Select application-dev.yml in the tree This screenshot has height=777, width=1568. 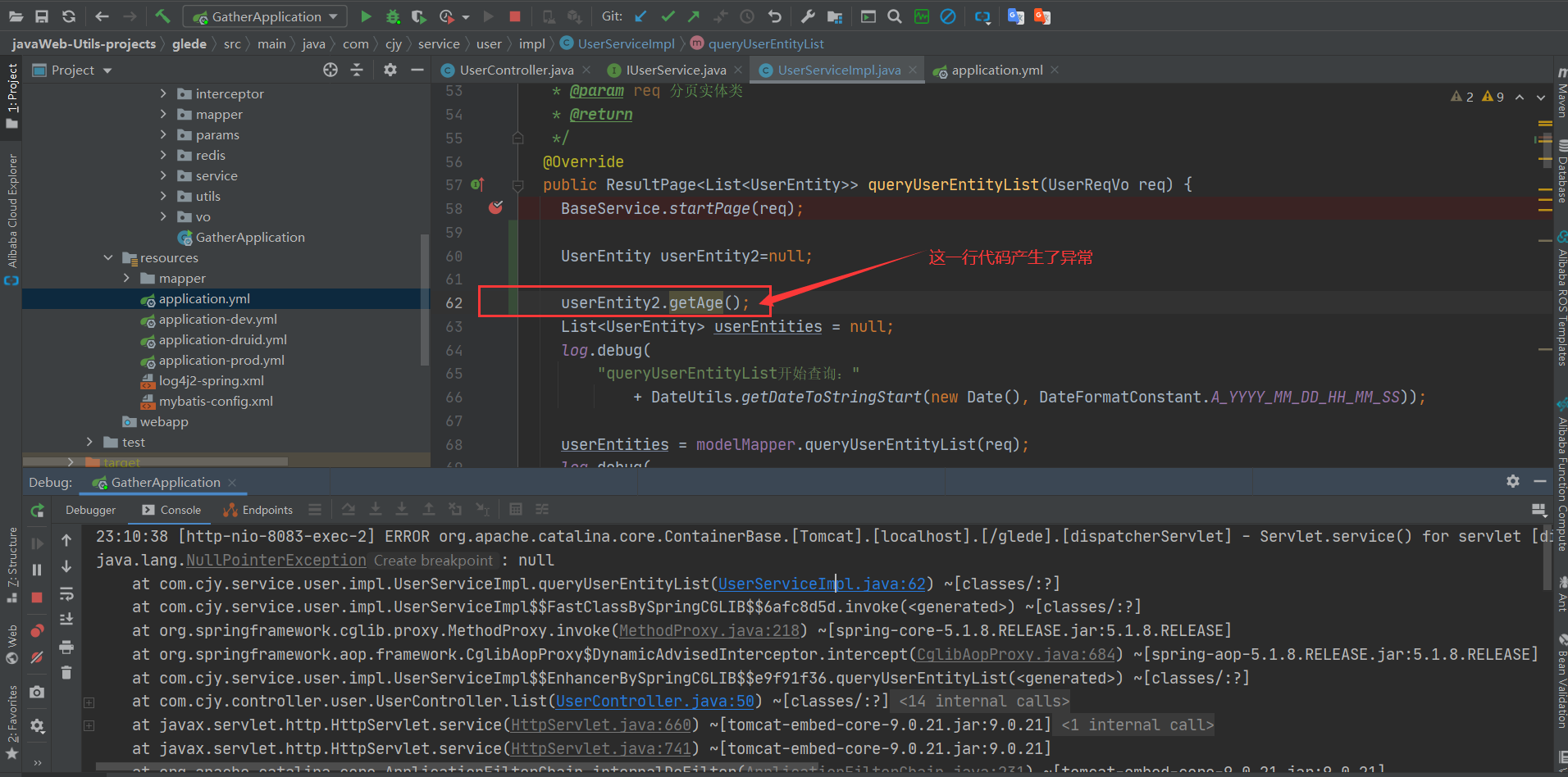click(217, 319)
